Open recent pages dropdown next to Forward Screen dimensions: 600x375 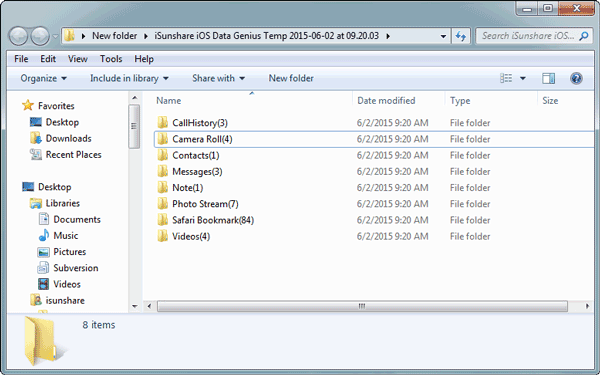tap(55, 37)
